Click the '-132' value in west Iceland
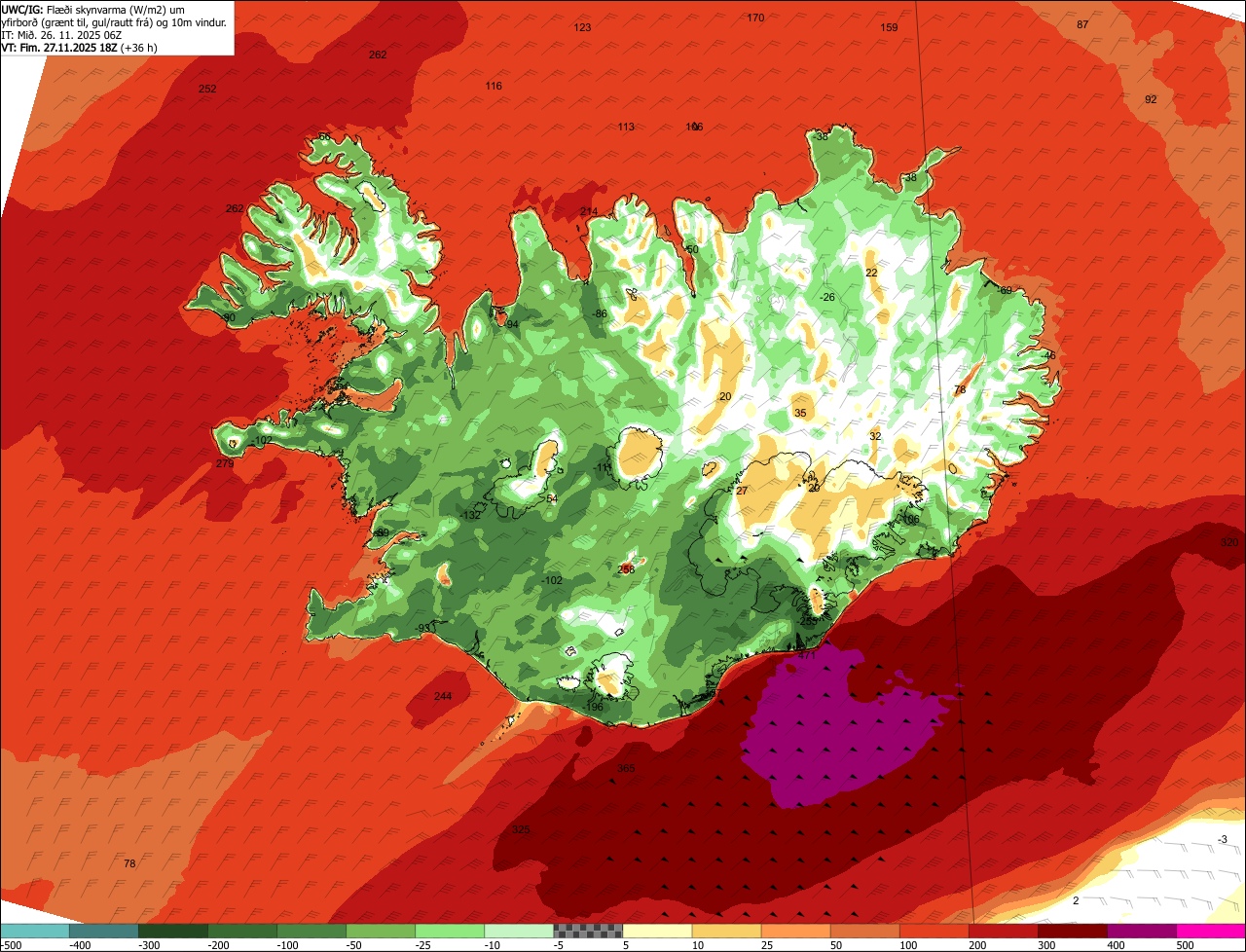1246x952 pixels. (470, 515)
